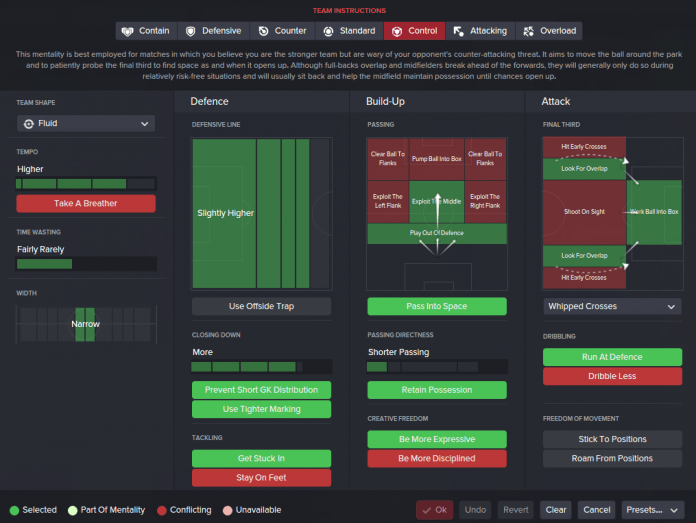Select the Shoot On Sight zone
Viewport: 696px width, 523px height.
click(x=584, y=212)
